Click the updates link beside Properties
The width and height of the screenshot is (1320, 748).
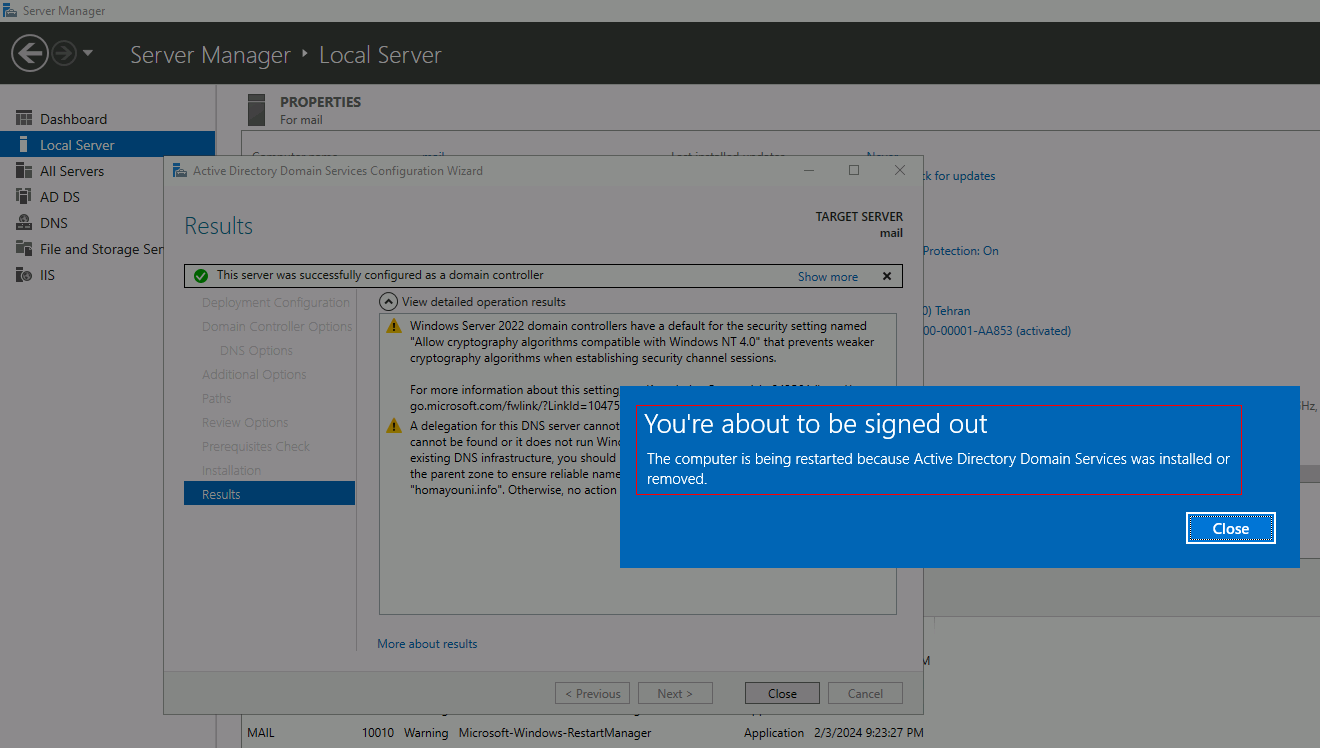coord(958,176)
